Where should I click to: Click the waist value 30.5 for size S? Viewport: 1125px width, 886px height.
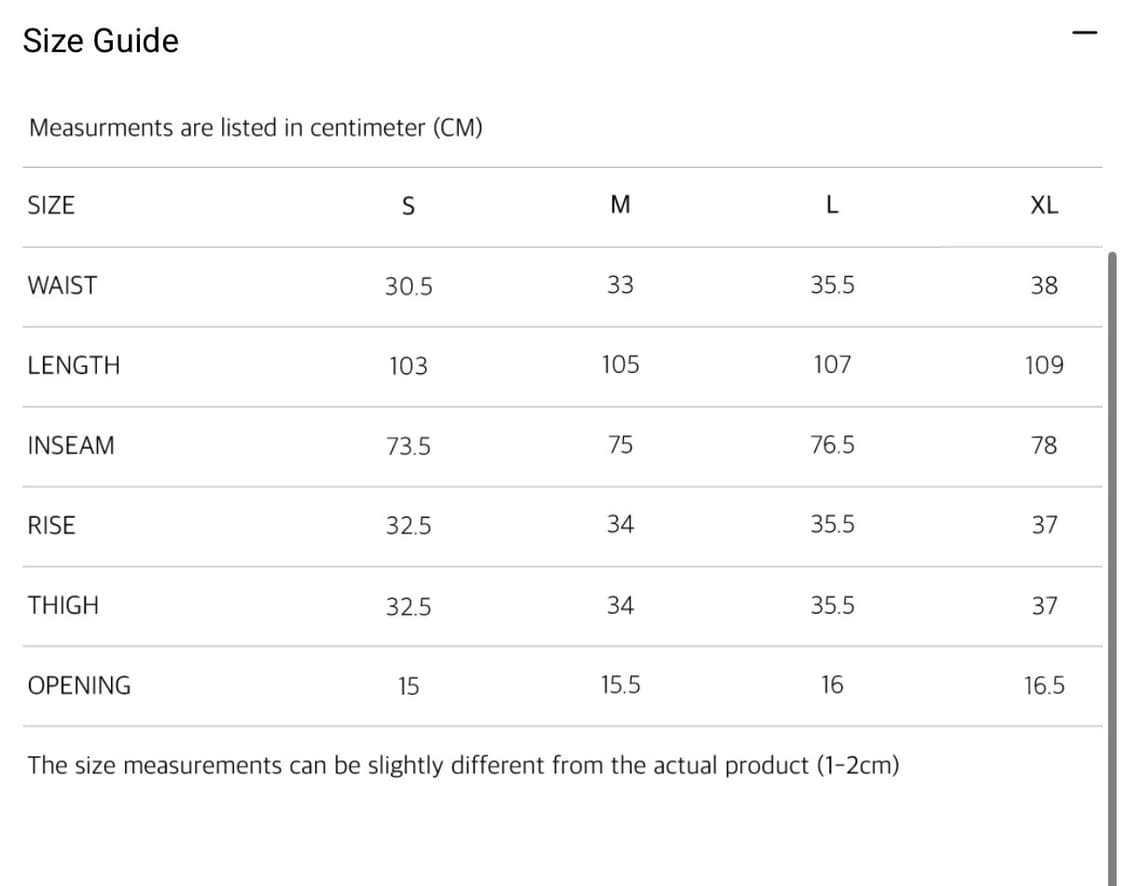tap(408, 286)
